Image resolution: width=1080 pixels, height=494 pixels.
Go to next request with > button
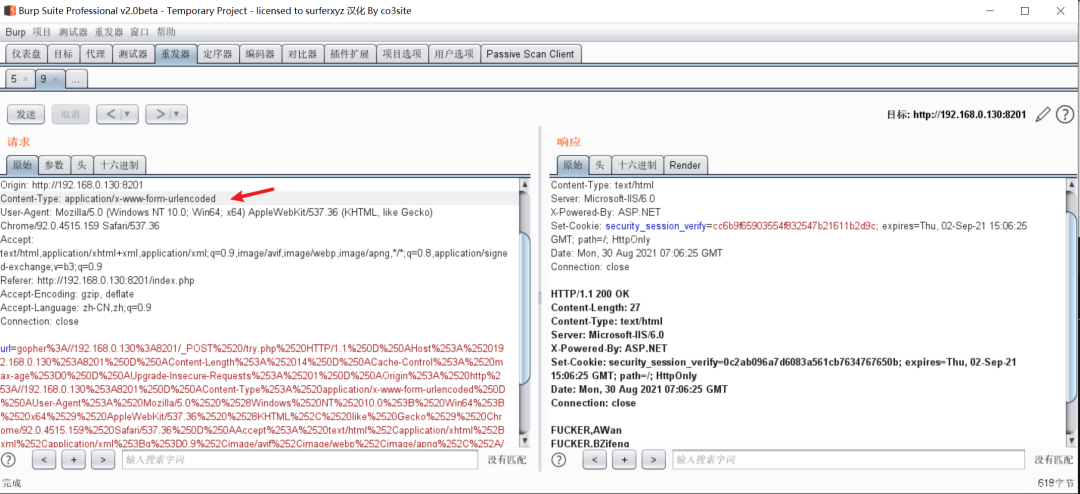click(158, 114)
